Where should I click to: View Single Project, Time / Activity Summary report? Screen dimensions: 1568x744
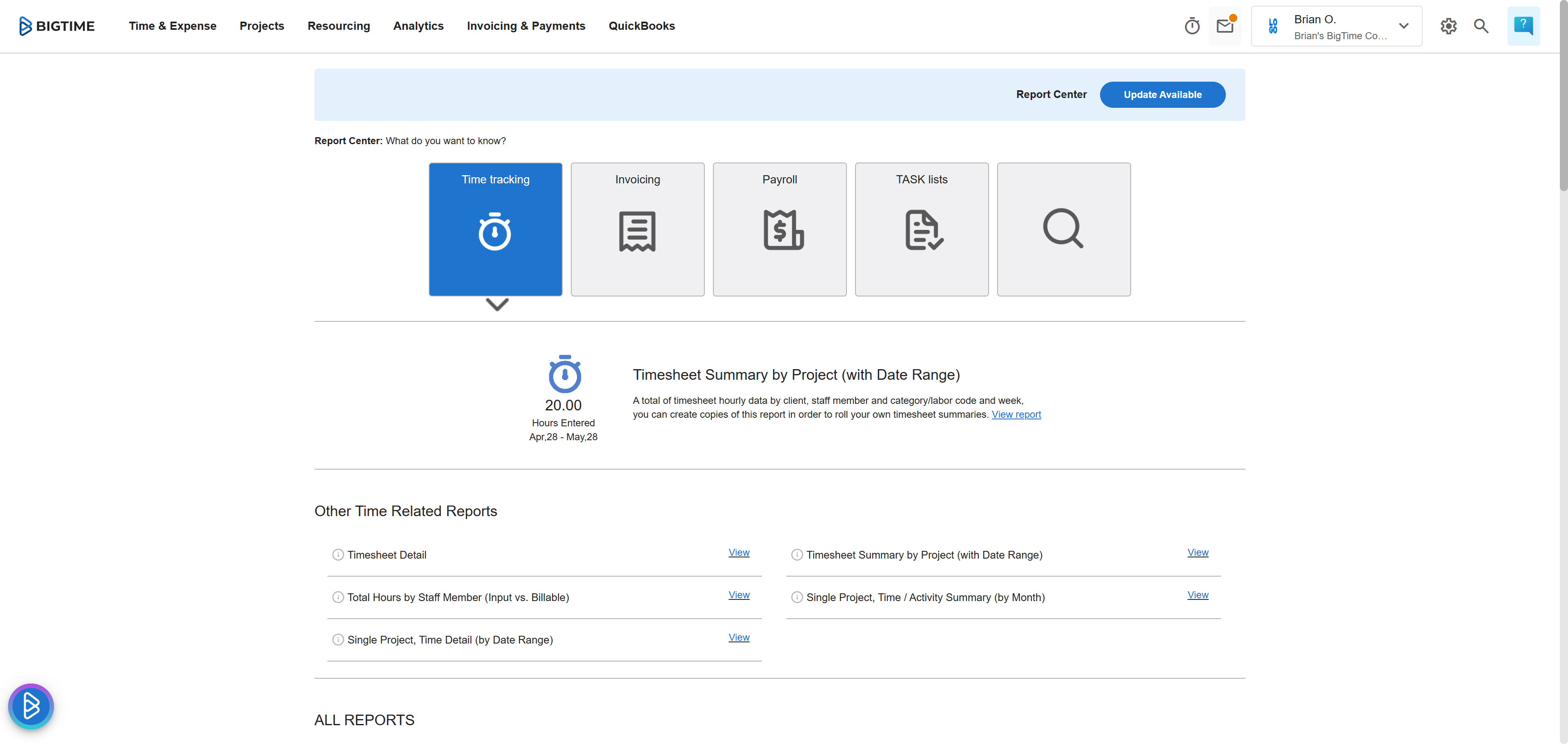point(1198,595)
